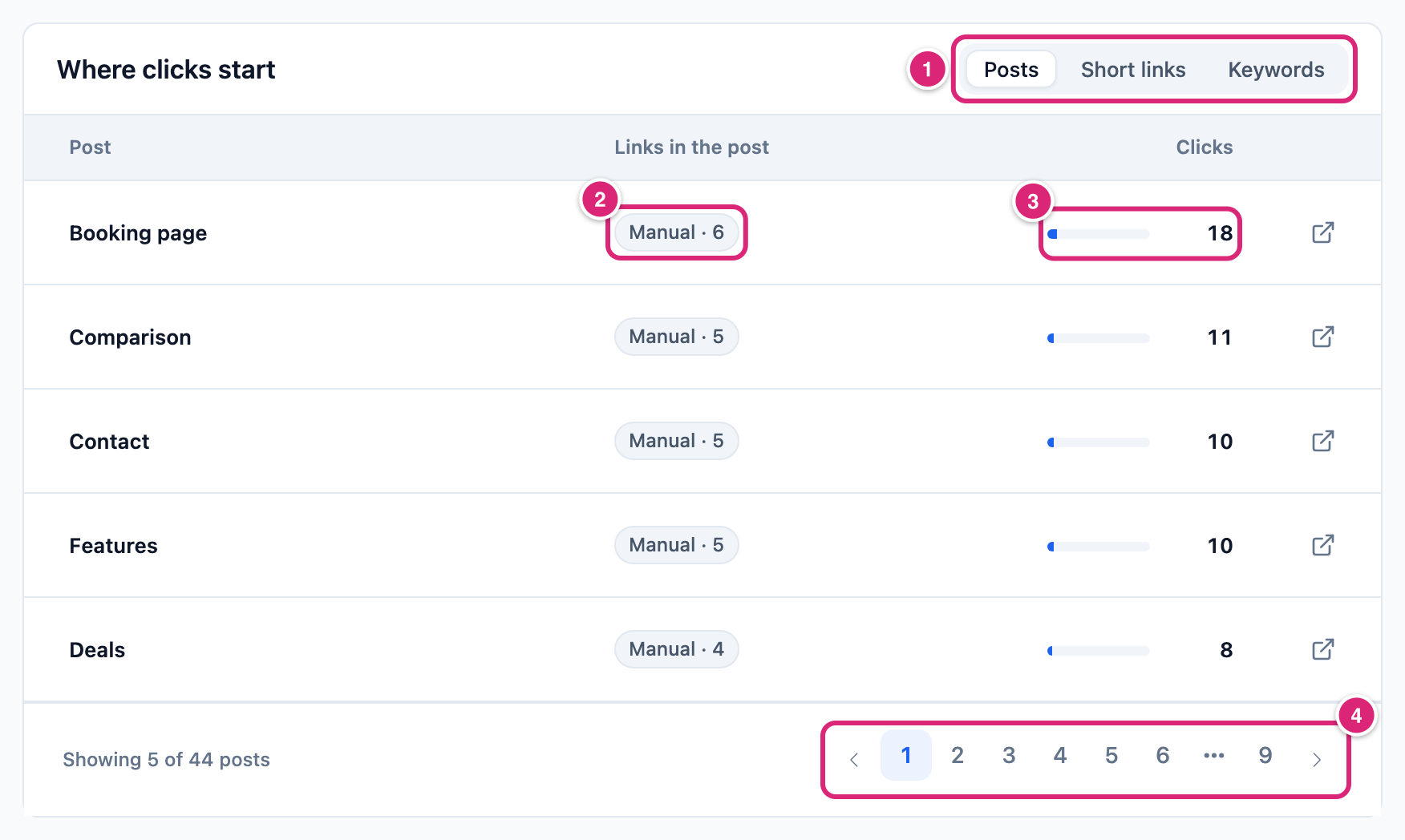The height and width of the screenshot is (840, 1405).
Task: Select the Features post title
Action: tap(113, 546)
